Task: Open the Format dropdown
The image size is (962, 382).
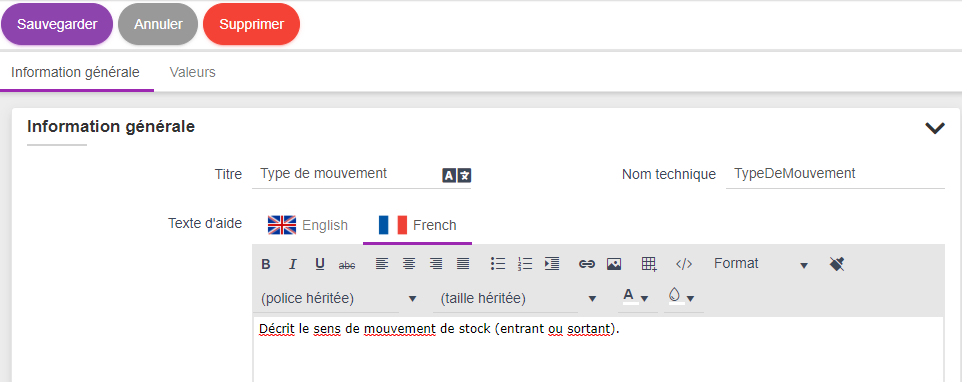Action: pos(761,264)
